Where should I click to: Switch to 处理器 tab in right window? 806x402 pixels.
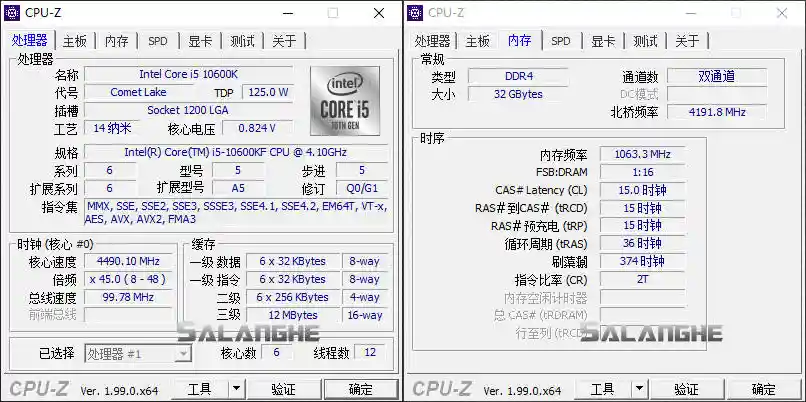(x=432, y=41)
